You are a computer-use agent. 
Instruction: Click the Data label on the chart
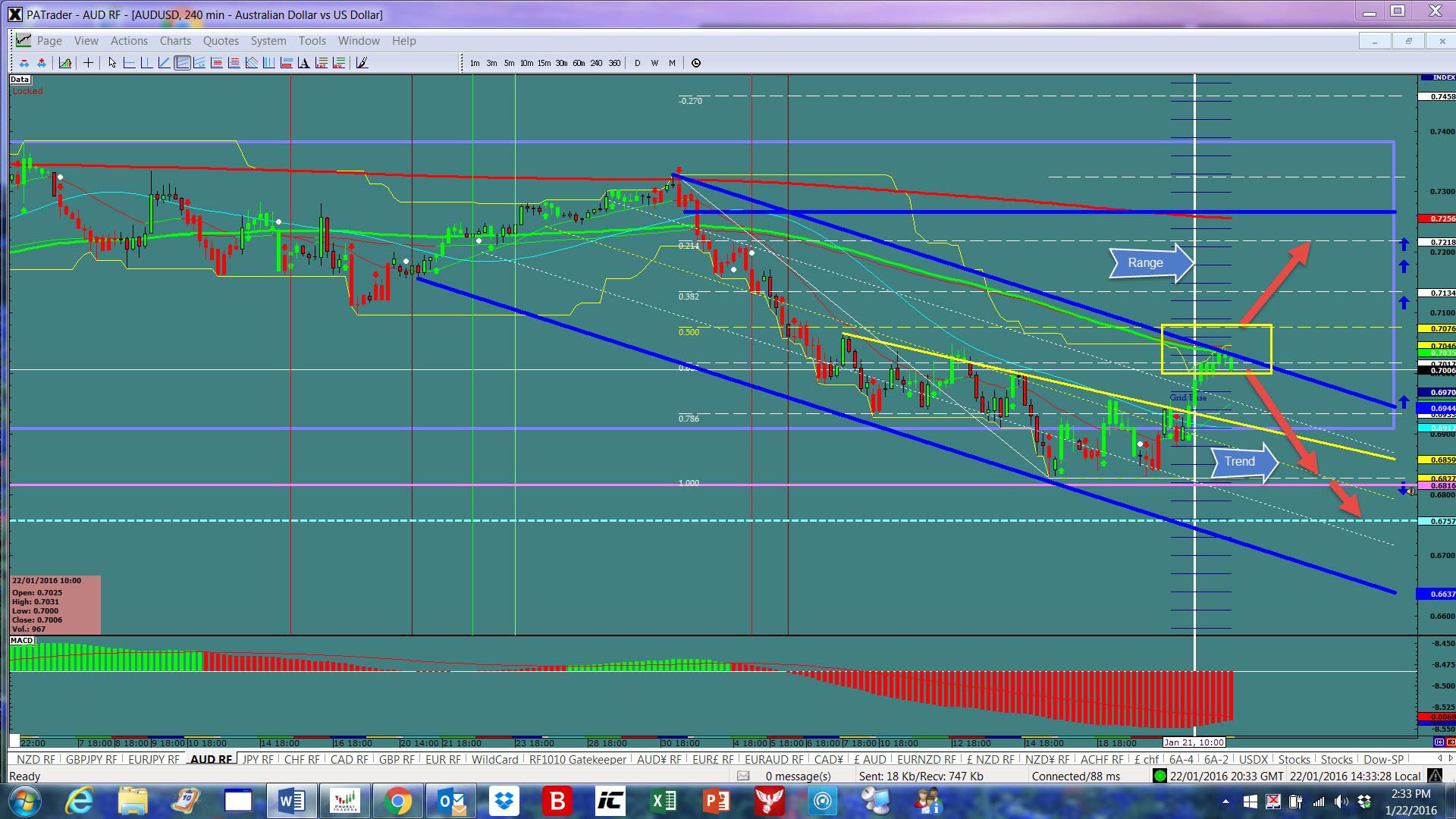[x=20, y=79]
